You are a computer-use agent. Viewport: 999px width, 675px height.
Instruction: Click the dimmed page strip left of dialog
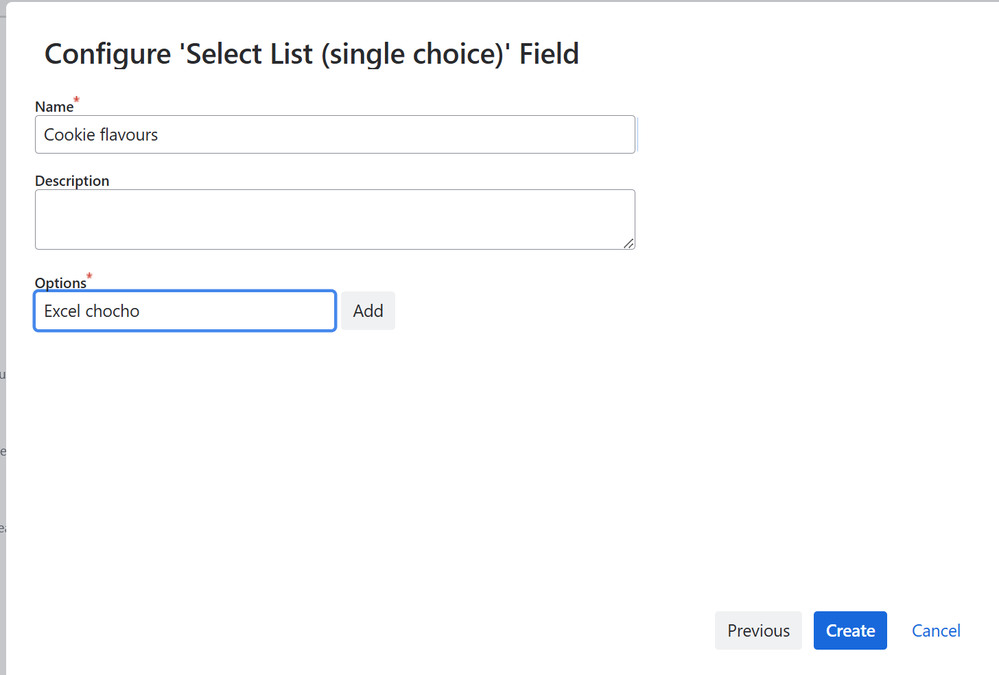[3, 400]
